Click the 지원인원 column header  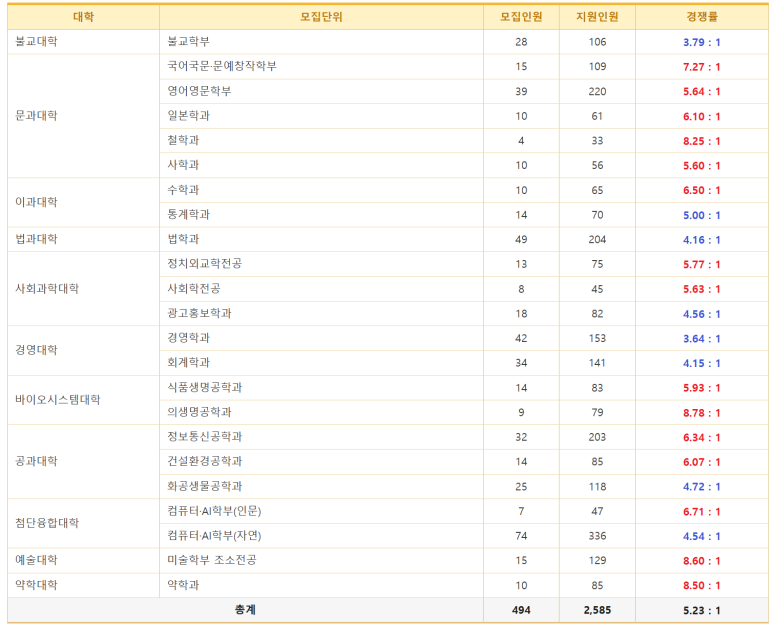coord(597,17)
